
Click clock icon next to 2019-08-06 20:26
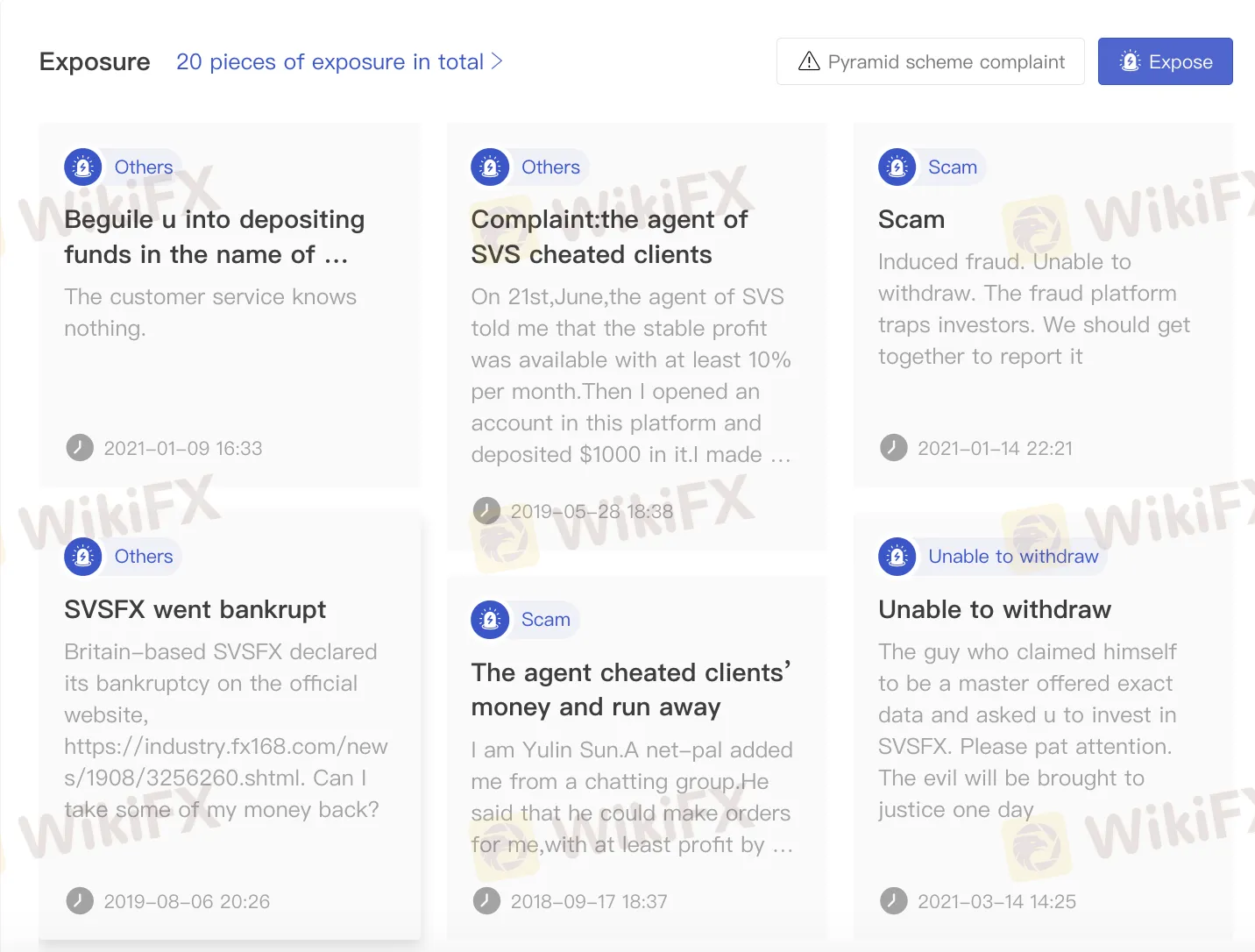click(80, 900)
